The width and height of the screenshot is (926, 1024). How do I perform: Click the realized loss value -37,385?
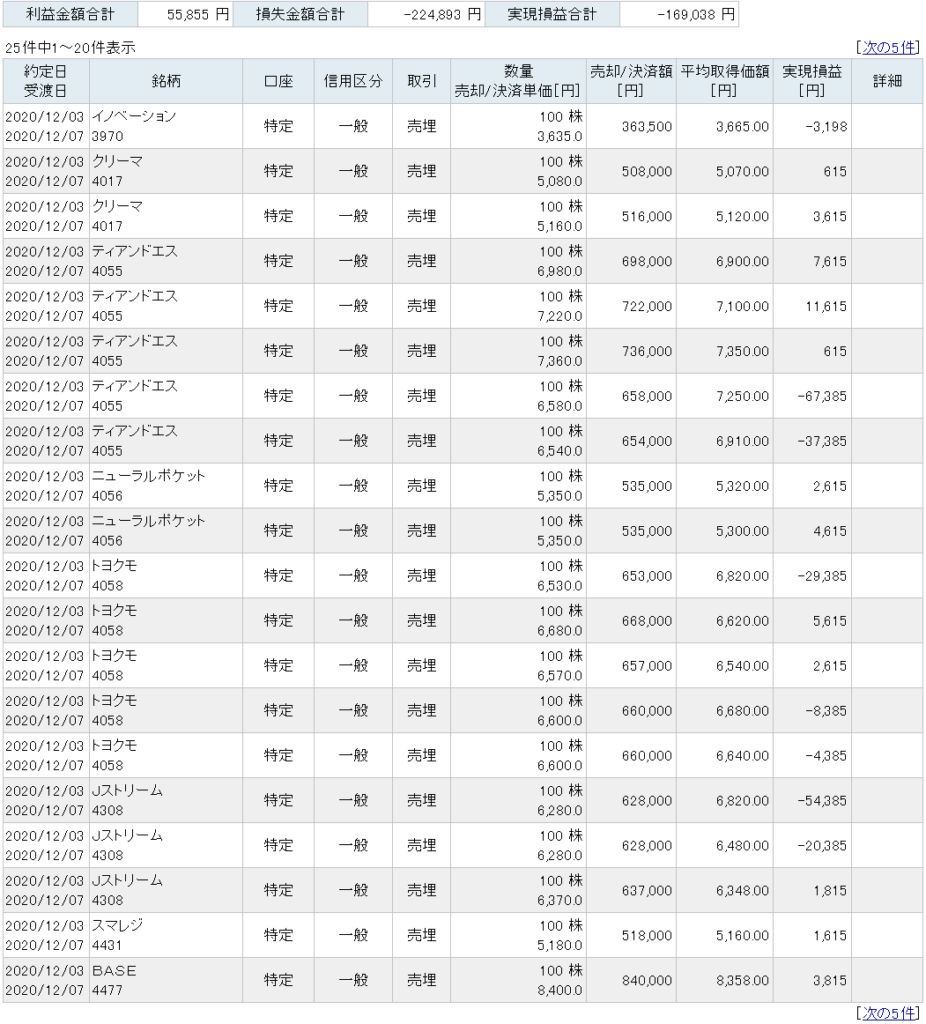point(822,441)
